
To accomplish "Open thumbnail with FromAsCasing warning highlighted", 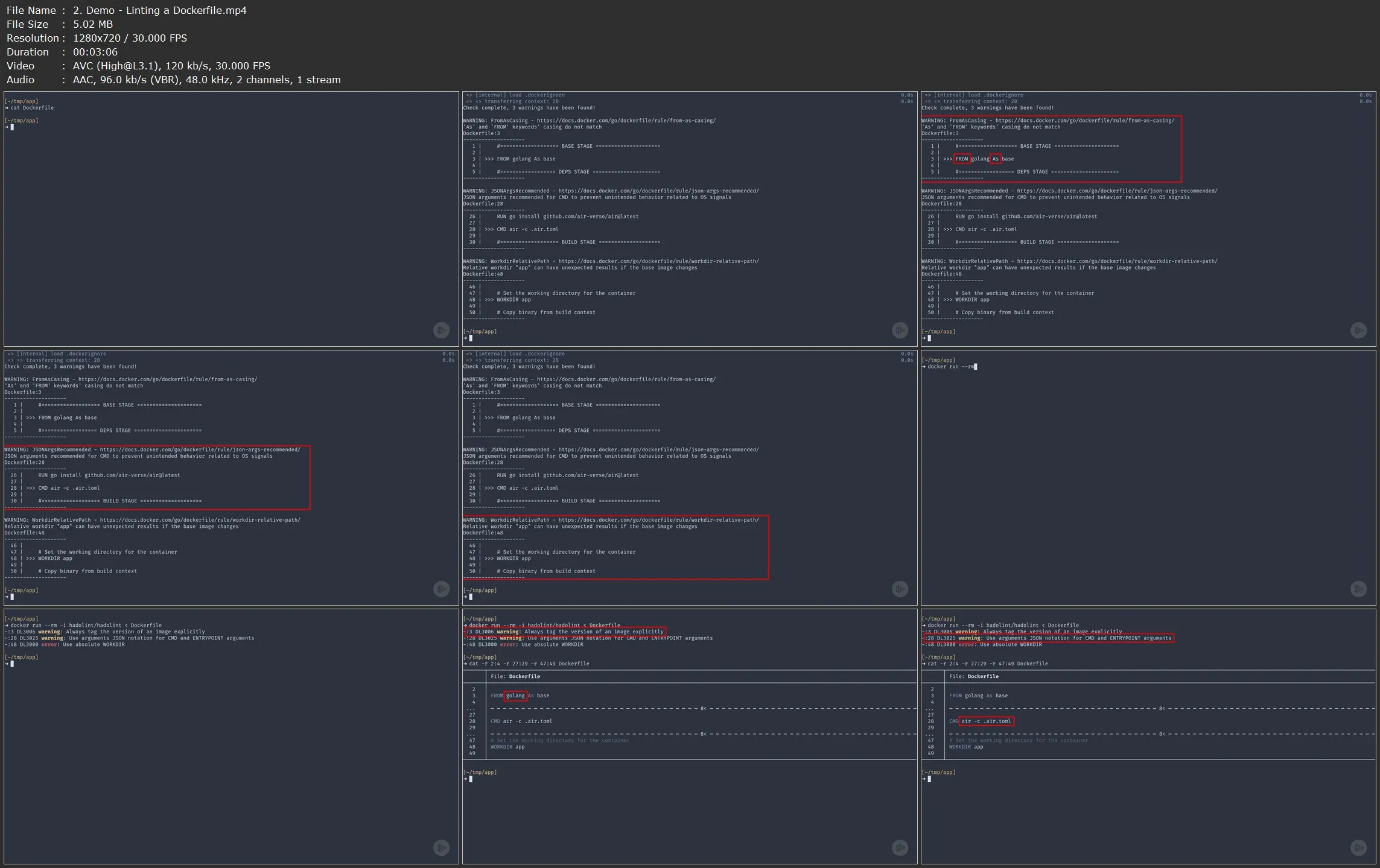I will [x=1148, y=219].
